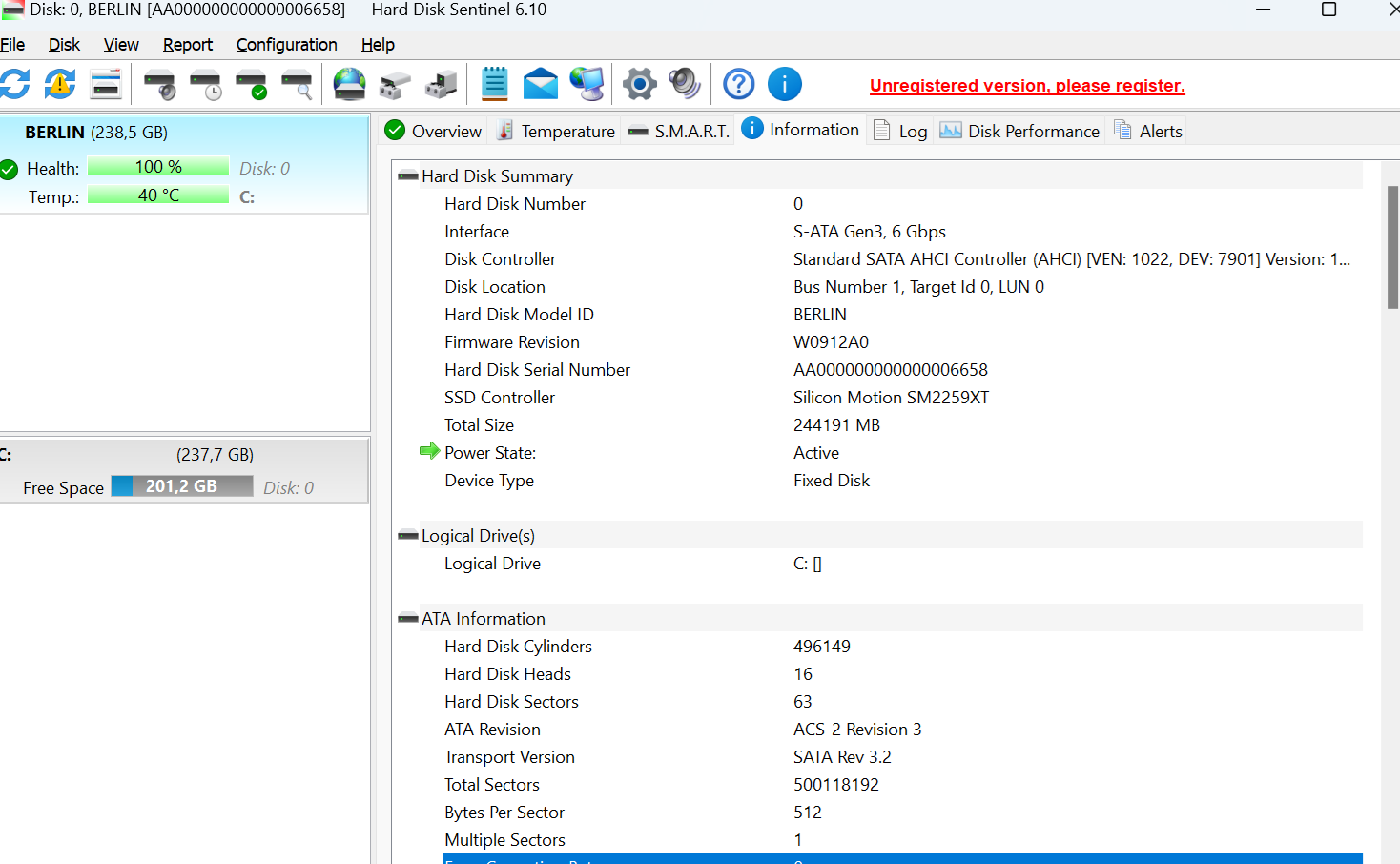This screenshot has height=864, width=1400.
Task: Send report by email using the envelope icon
Action: pos(541,84)
